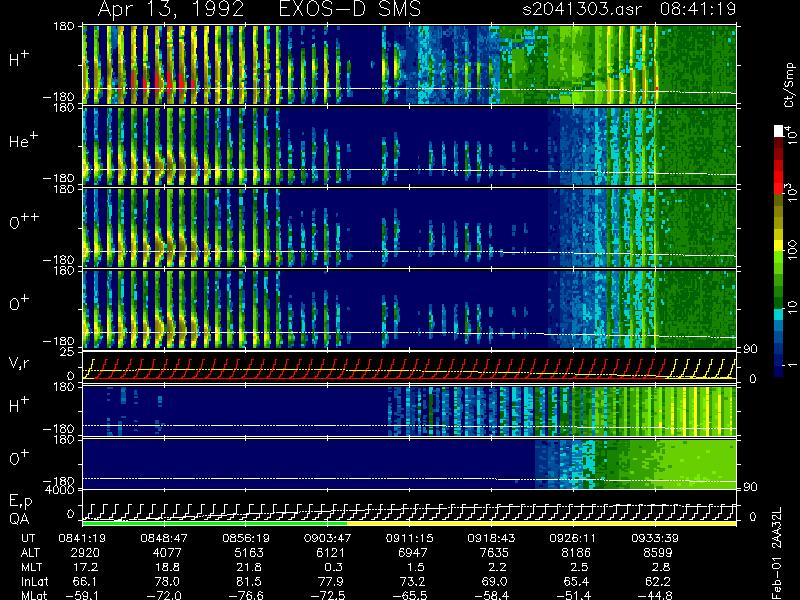The image size is (800, 600).
Task: Click the InLat value '81.5'
Action: tap(249, 581)
